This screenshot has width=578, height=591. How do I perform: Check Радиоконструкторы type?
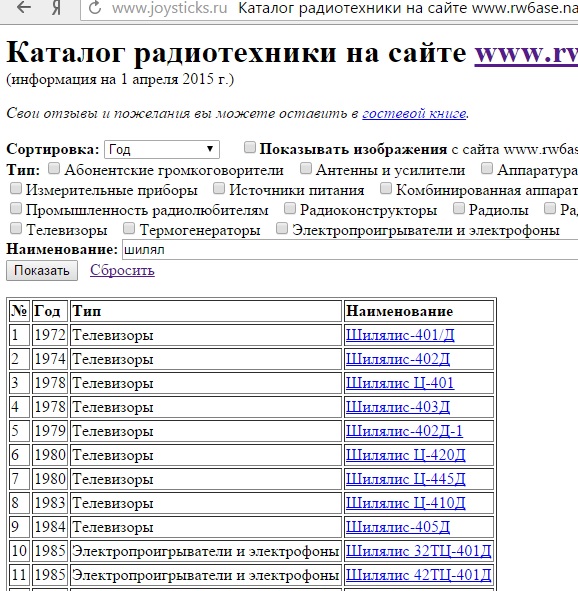coord(289,208)
